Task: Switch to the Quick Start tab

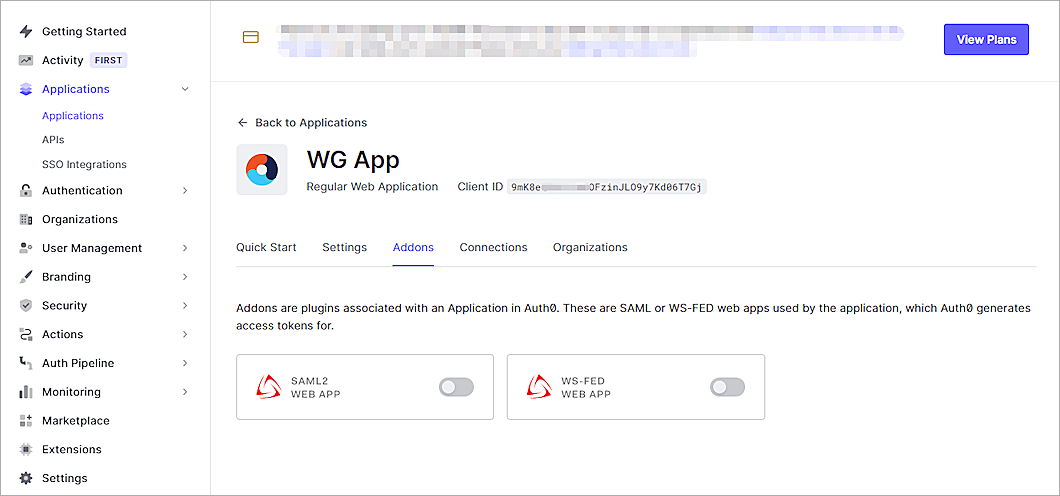Action: [x=266, y=247]
